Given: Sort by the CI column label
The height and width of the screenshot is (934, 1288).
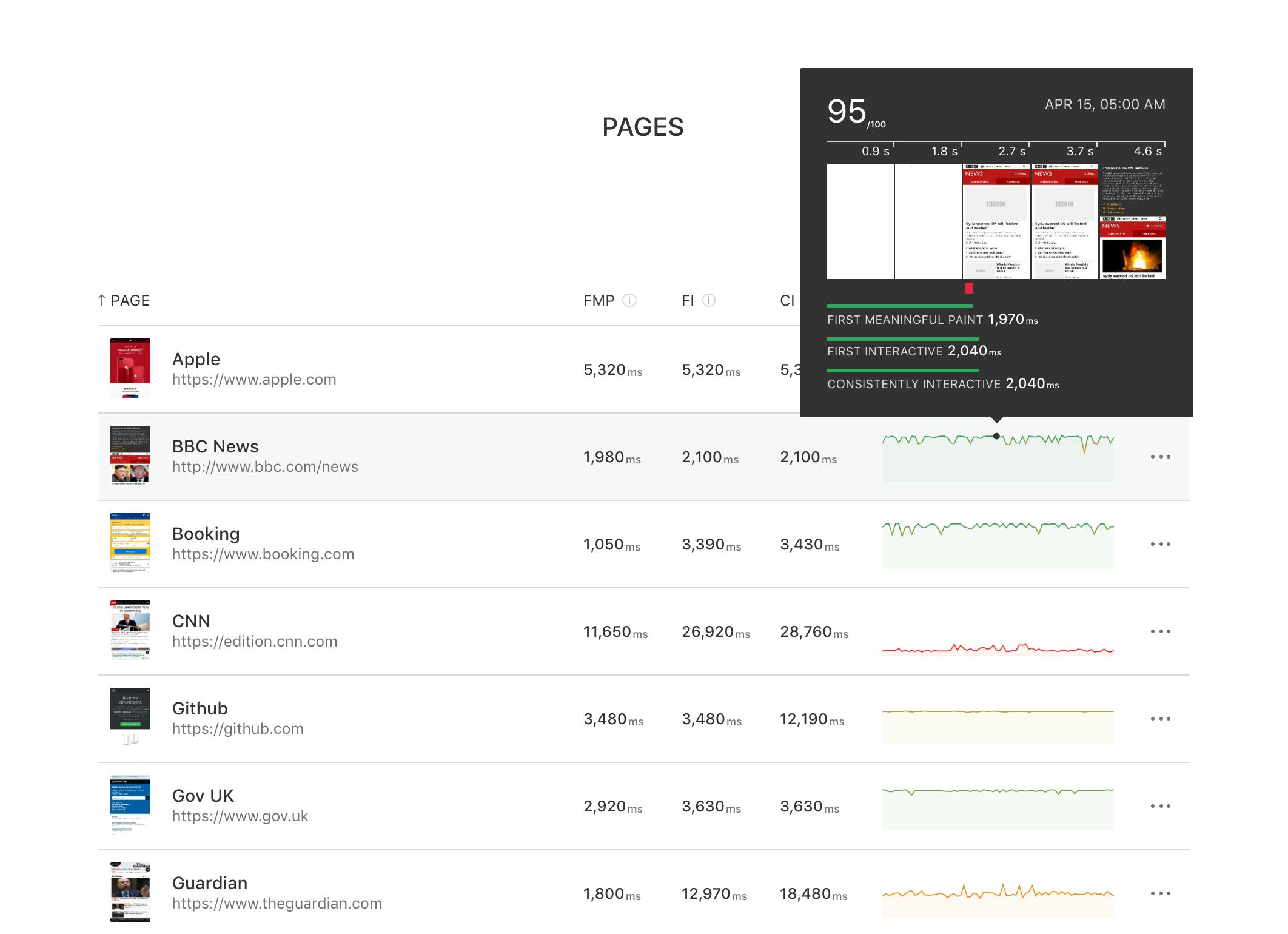Looking at the screenshot, I should coord(787,300).
